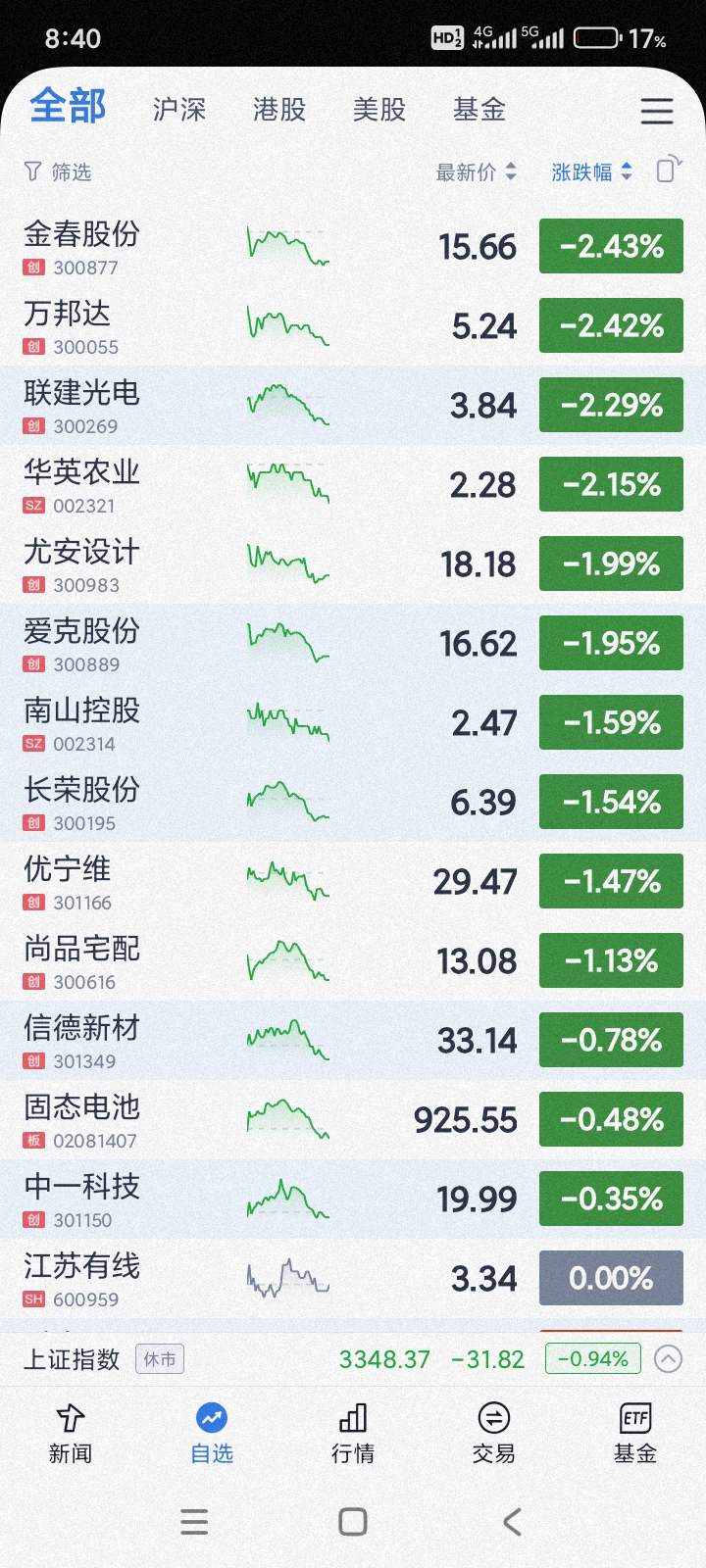Open the 新闻 news tab icon

[x=71, y=1417]
